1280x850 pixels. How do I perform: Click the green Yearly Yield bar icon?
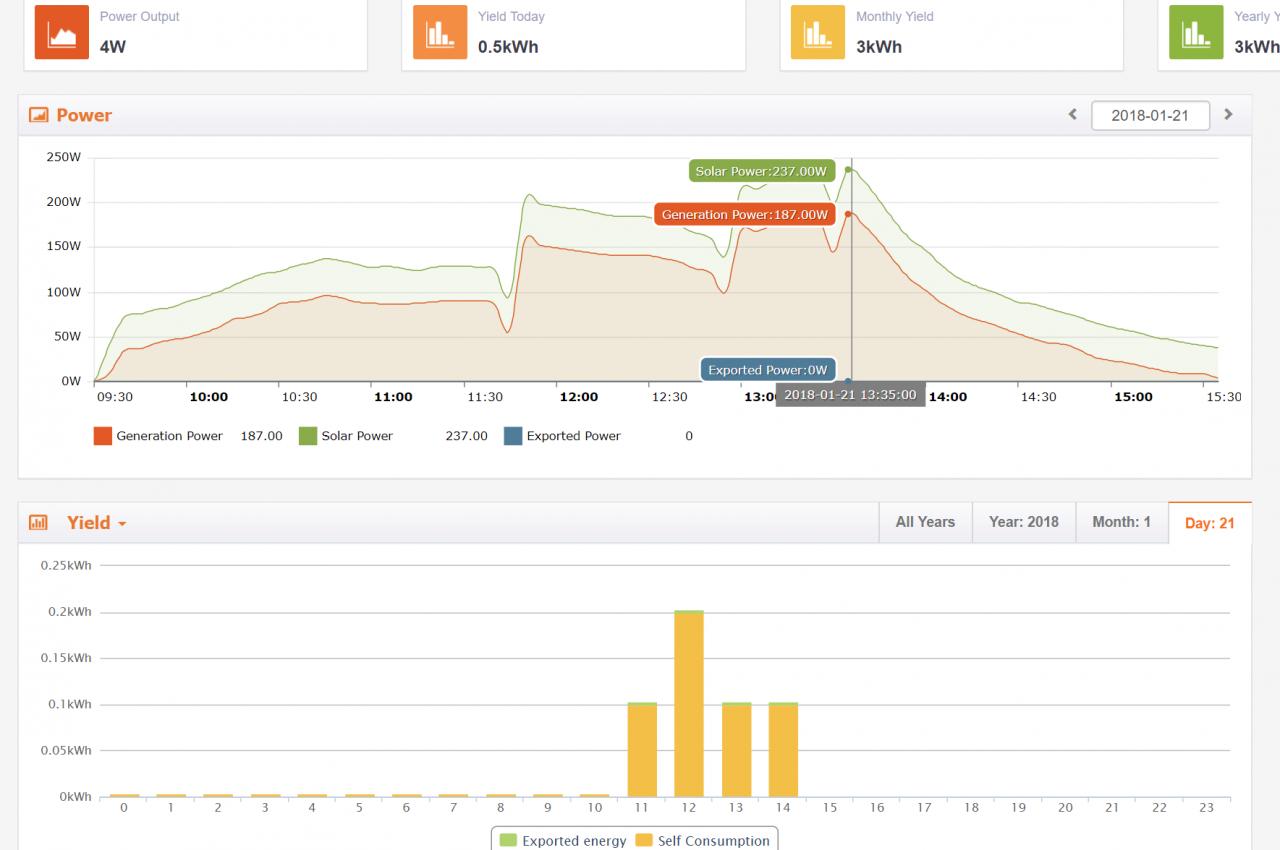point(1196,32)
